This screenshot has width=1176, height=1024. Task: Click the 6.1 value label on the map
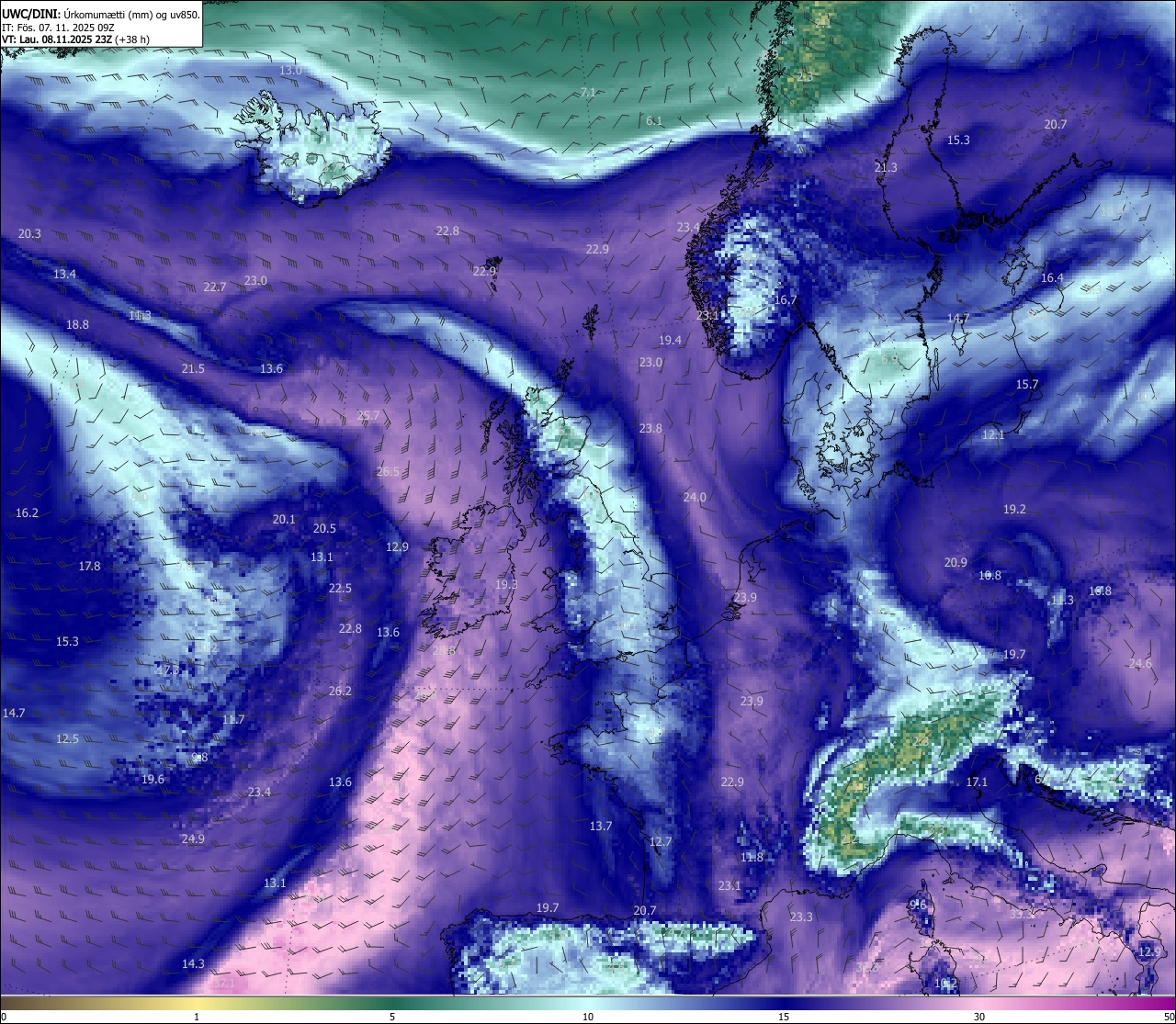pyautogui.click(x=654, y=120)
